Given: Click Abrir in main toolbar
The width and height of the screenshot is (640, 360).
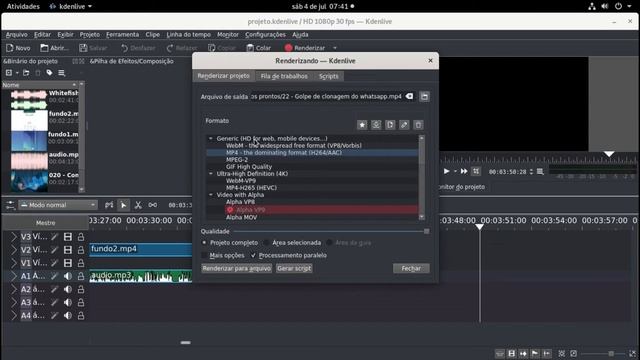Looking at the screenshot, I should [x=55, y=48].
